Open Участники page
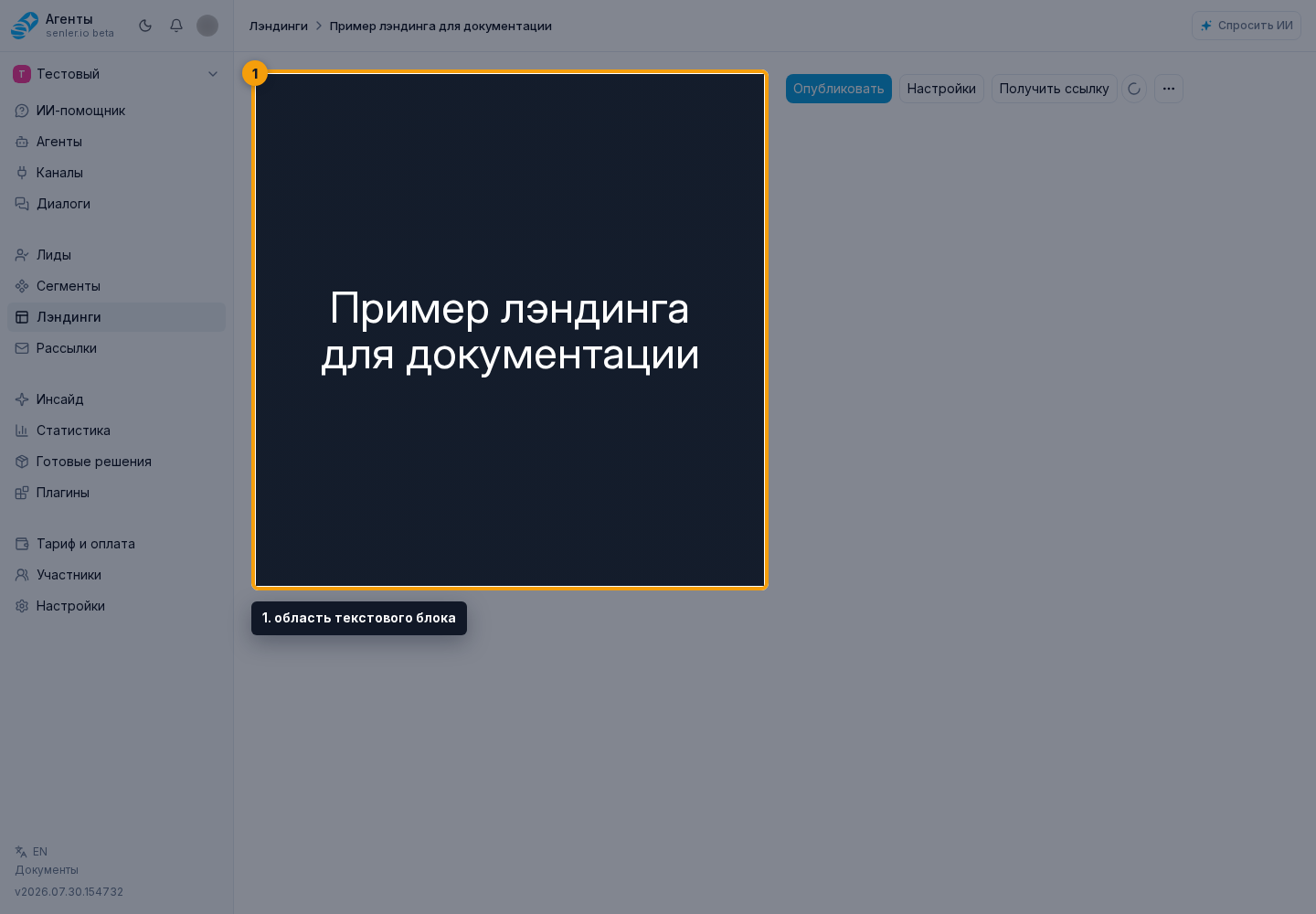 coord(116,575)
